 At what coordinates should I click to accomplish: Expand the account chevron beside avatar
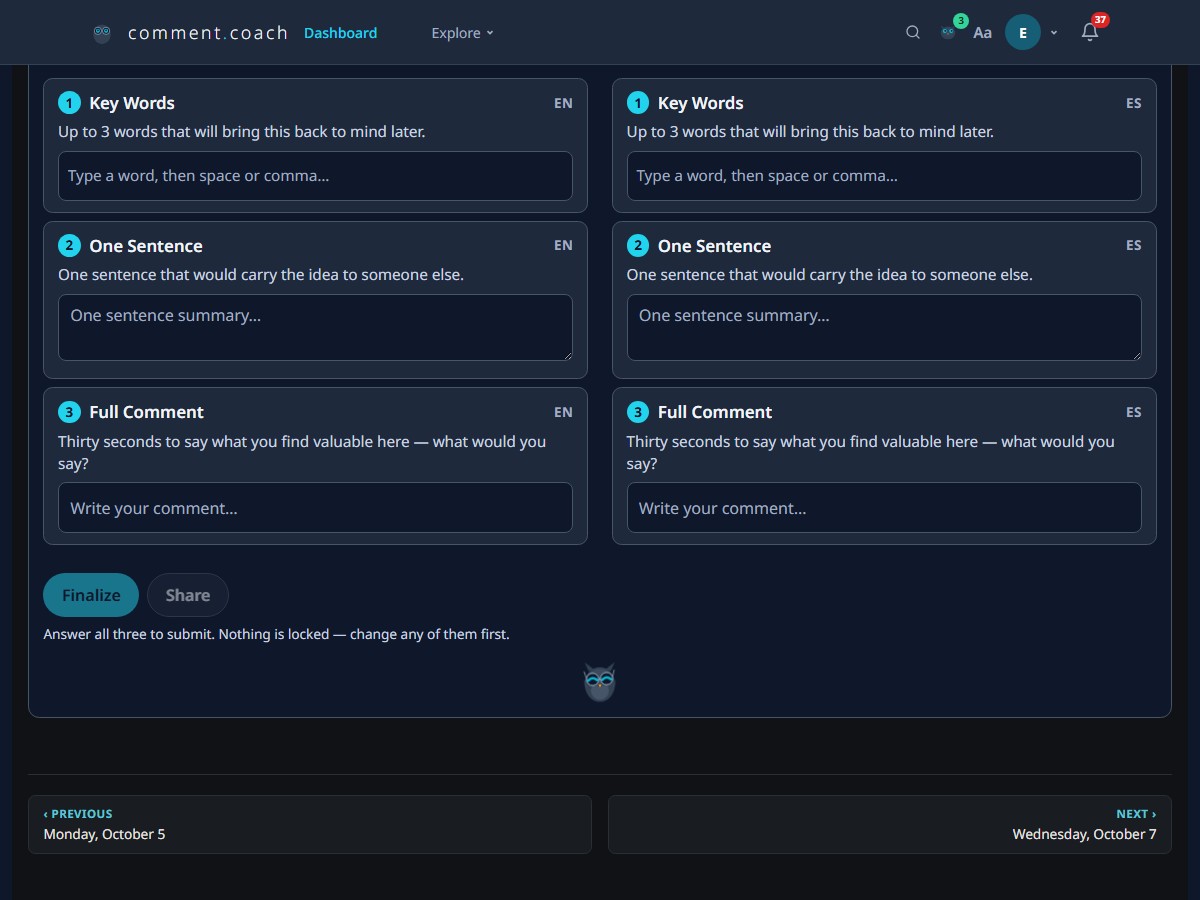(1054, 33)
